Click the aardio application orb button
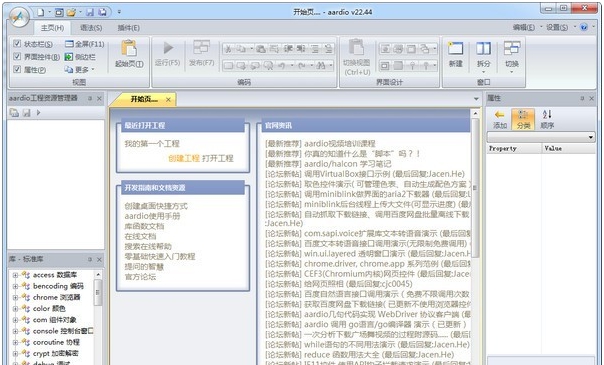 [x=19, y=17]
